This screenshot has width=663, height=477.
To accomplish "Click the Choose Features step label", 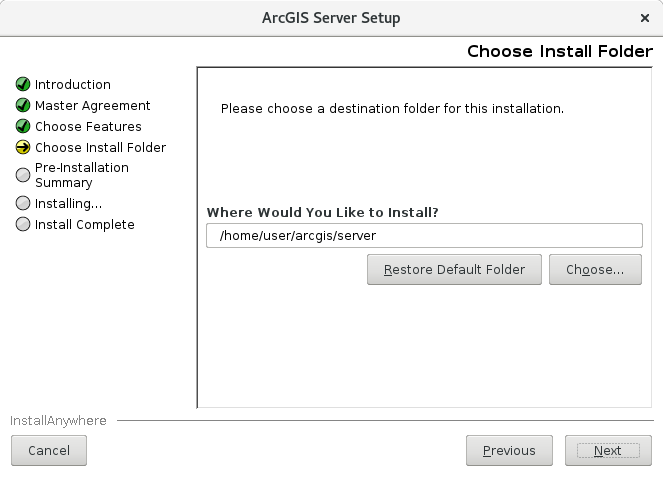I will click(x=88, y=127).
